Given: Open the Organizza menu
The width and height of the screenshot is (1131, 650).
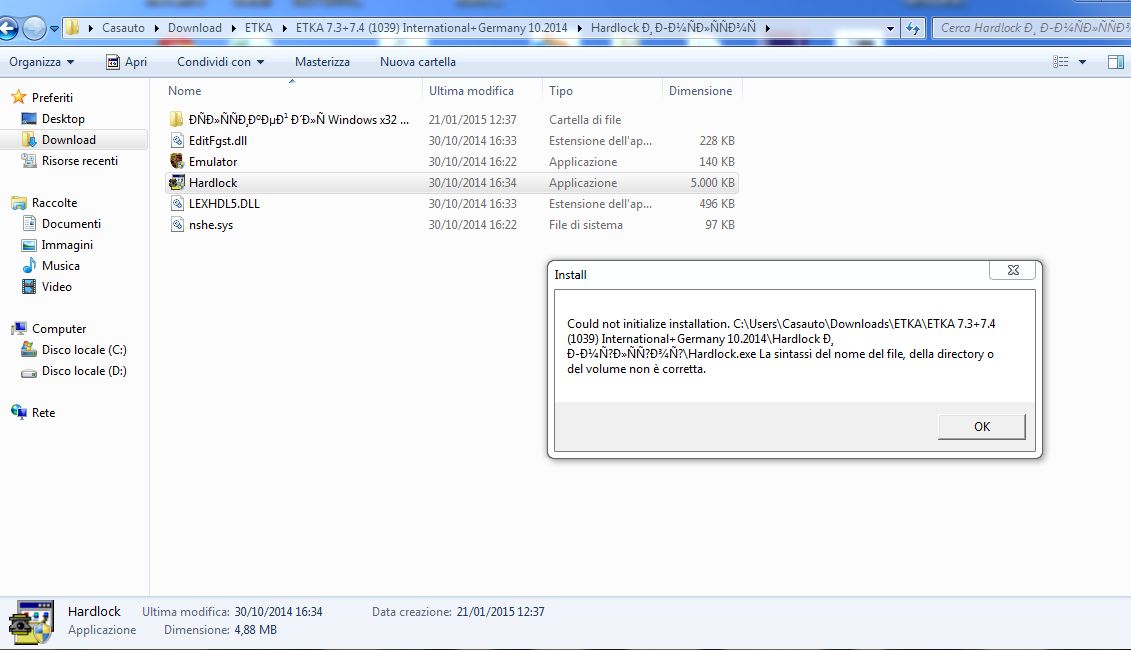Looking at the screenshot, I should [x=41, y=62].
